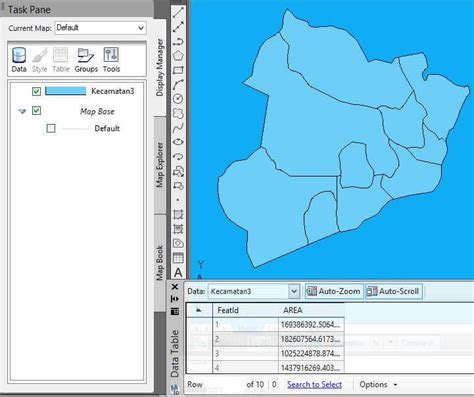The height and width of the screenshot is (397, 474).
Task: Click the FeatId cell with value 3
Action: (x=245, y=353)
